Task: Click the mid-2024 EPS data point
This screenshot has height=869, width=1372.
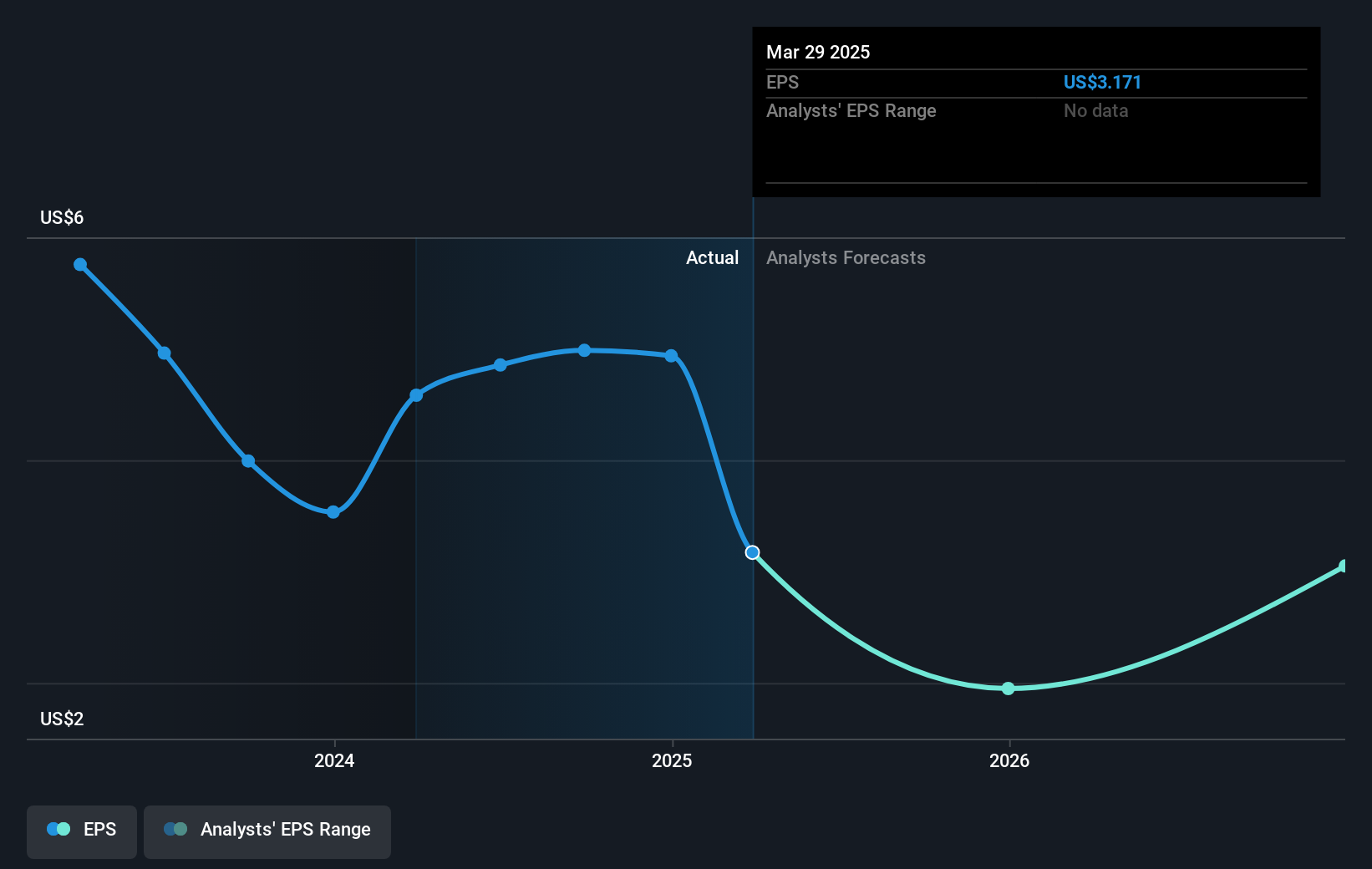Action: 501,365
